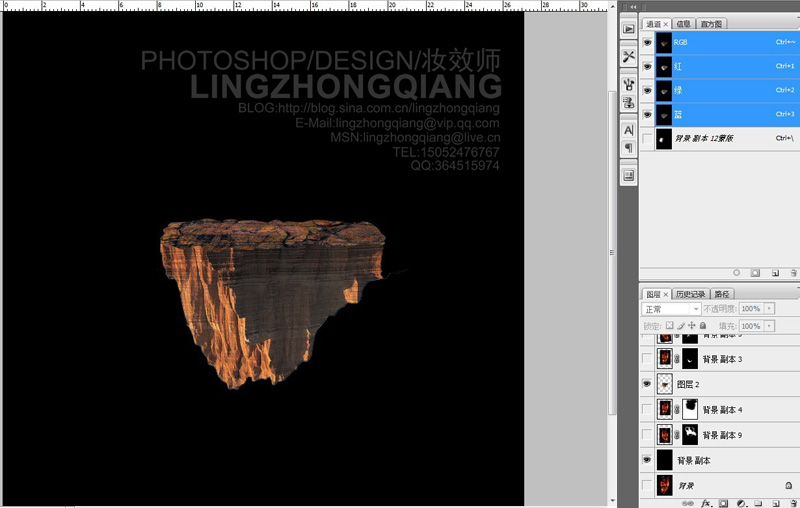Hide the 图层 2 layer eye
The image size is (800, 508).
pos(647,384)
